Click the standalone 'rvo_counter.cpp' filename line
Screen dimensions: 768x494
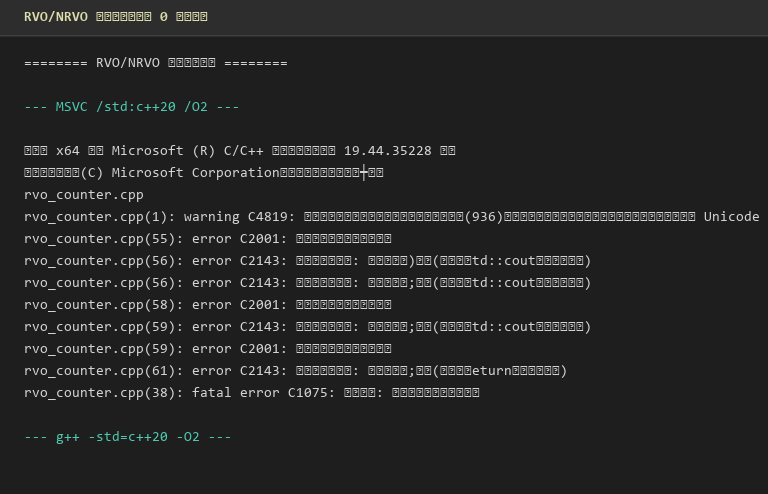(84, 195)
